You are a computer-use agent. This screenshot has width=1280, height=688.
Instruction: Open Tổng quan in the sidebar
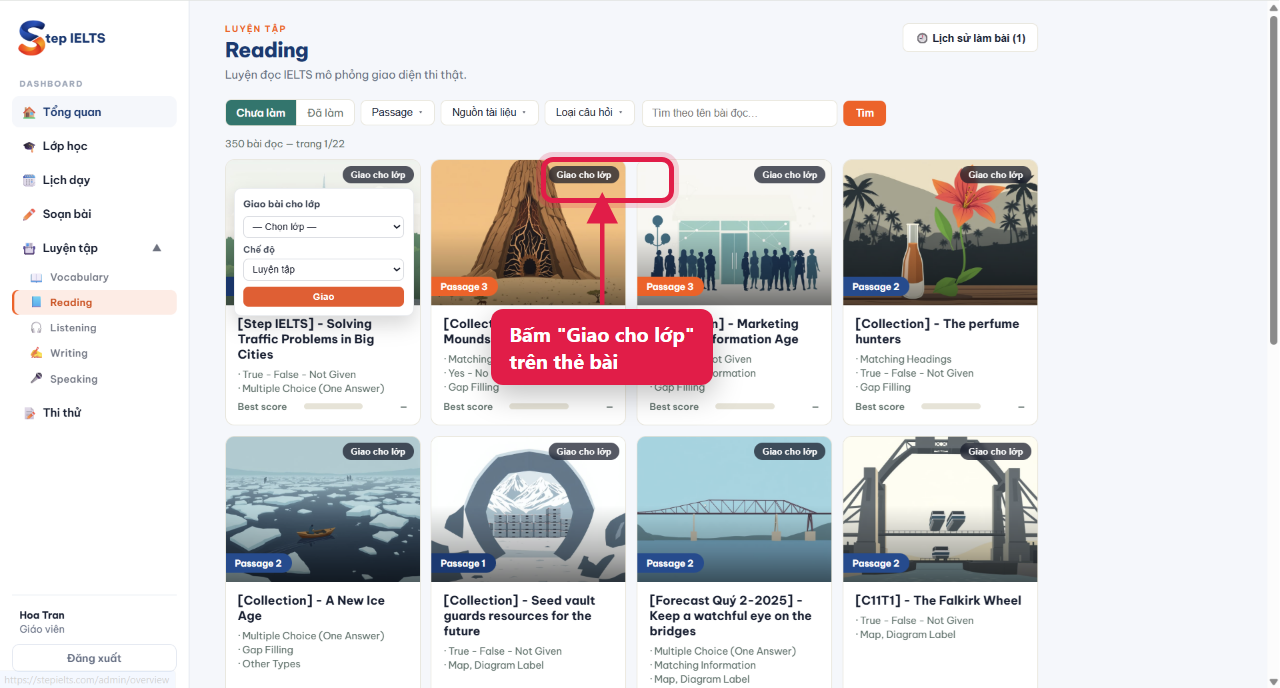click(x=94, y=112)
